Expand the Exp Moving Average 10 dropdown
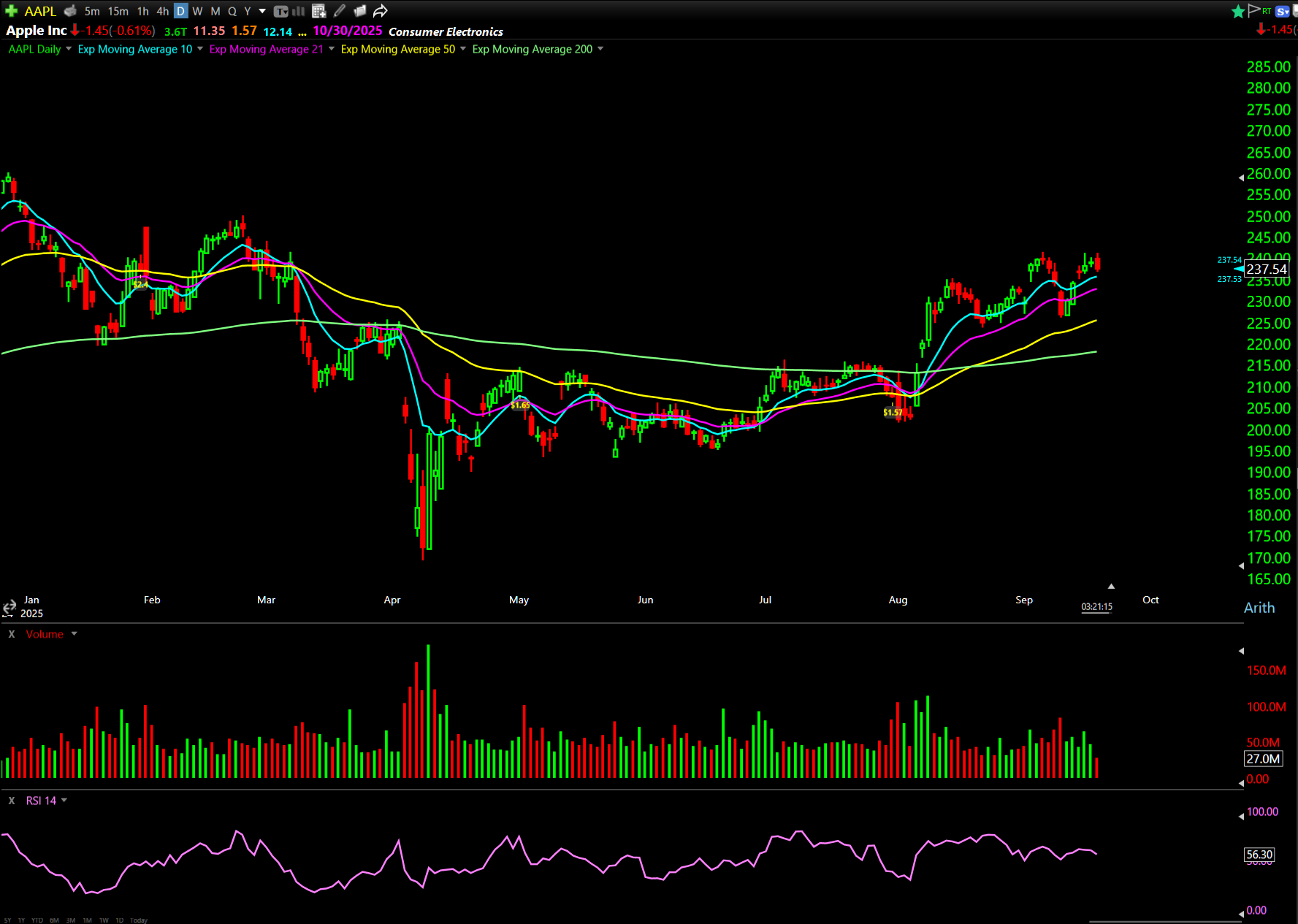The width and height of the screenshot is (1298, 924). 200,49
